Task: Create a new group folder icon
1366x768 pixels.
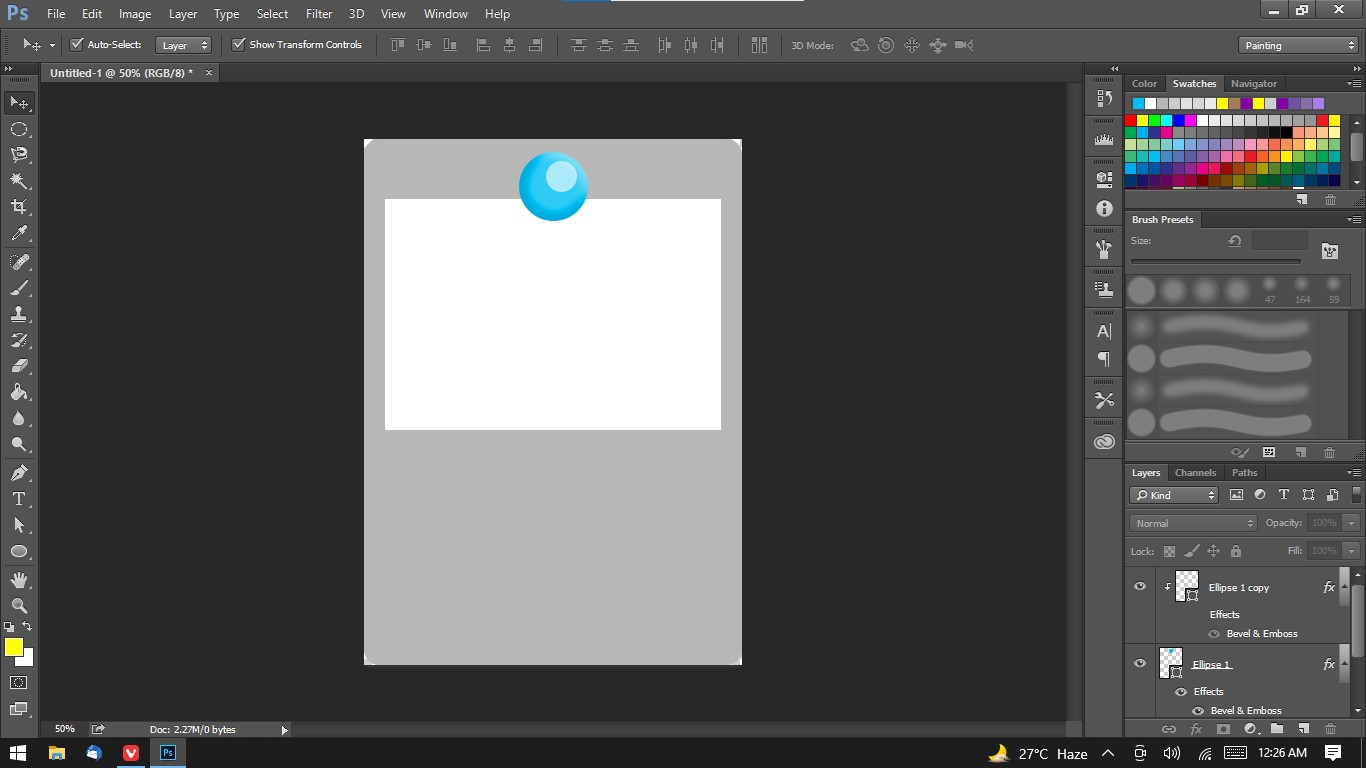Action: coord(1277,729)
